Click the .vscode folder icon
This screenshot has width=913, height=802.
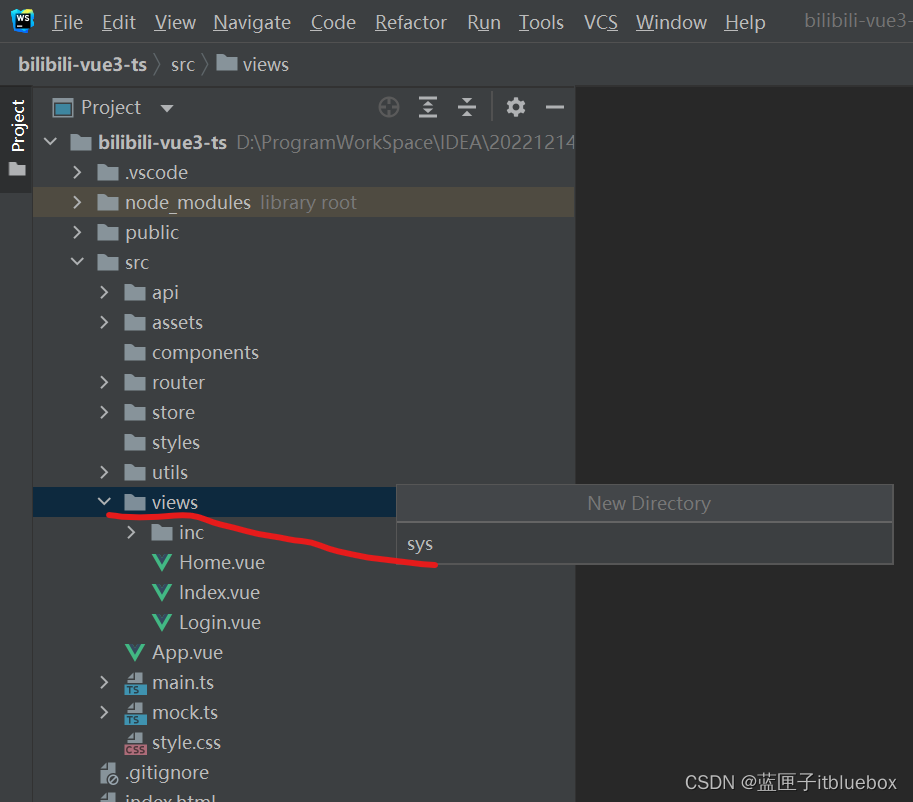(x=108, y=172)
